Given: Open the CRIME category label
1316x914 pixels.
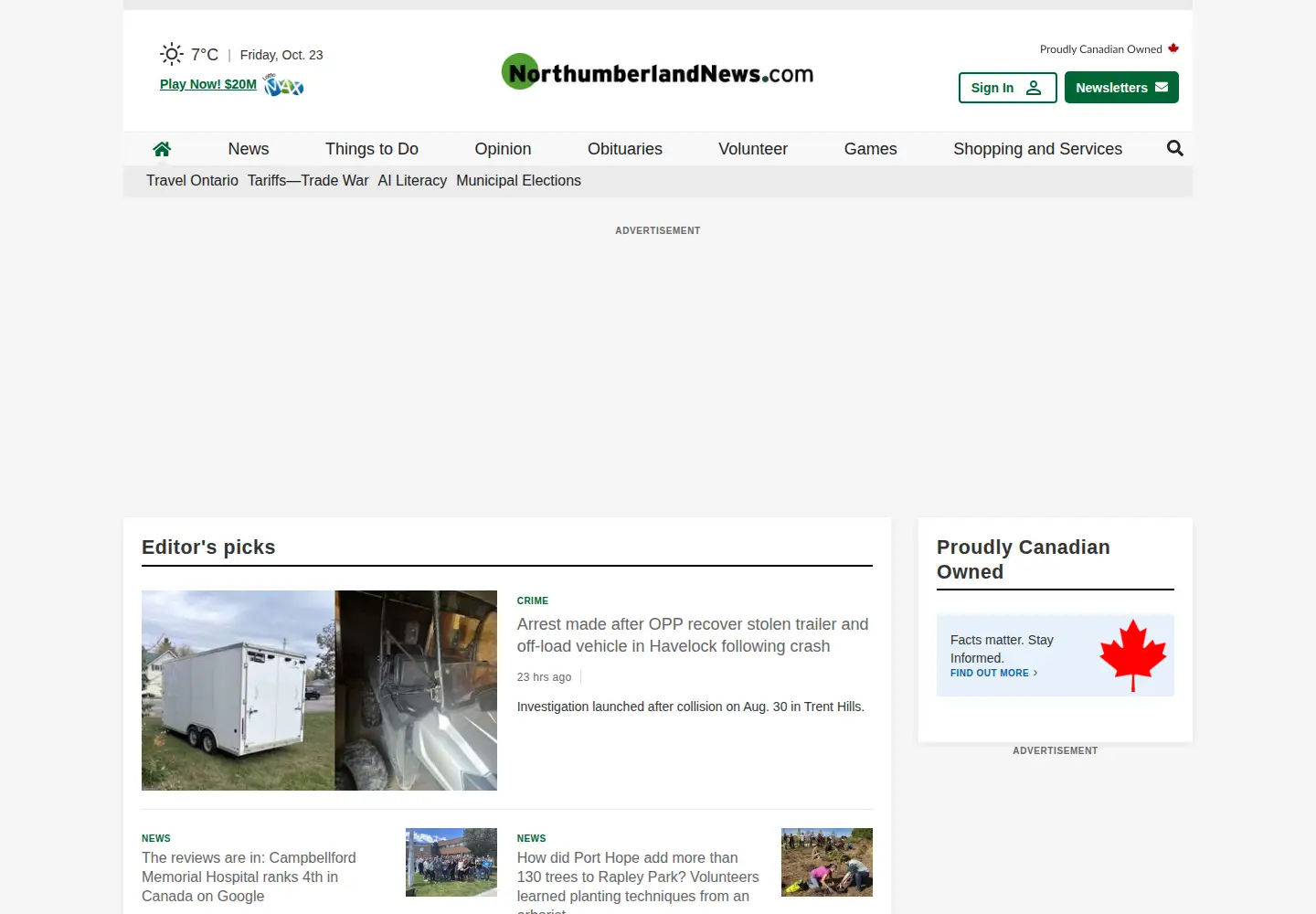Looking at the screenshot, I should (533, 600).
